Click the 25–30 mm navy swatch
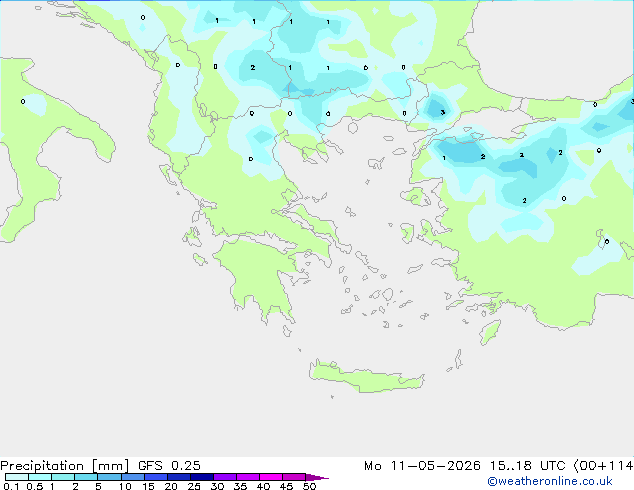Image resolution: width=634 pixels, height=490 pixels. tap(201, 477)
